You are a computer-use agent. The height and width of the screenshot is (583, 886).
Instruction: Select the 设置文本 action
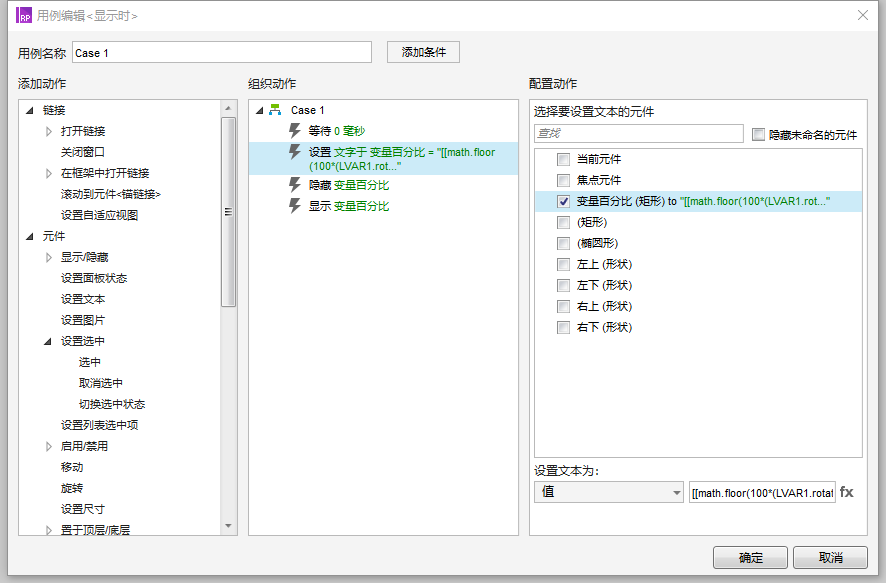point(82,299)
